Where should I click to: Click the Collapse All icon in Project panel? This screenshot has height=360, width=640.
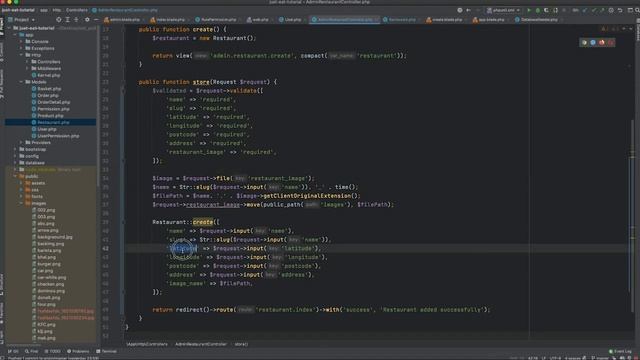pyautogui.click(x=76, y=20)
